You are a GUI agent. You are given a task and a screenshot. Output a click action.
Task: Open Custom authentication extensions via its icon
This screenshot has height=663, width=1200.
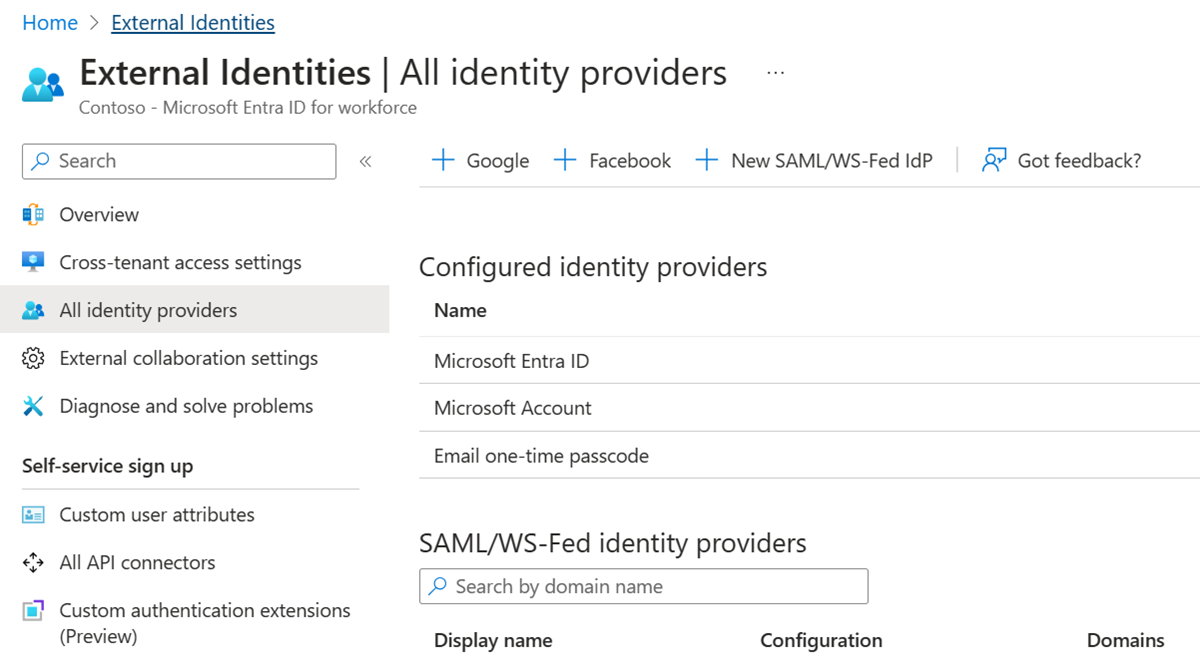33,610
